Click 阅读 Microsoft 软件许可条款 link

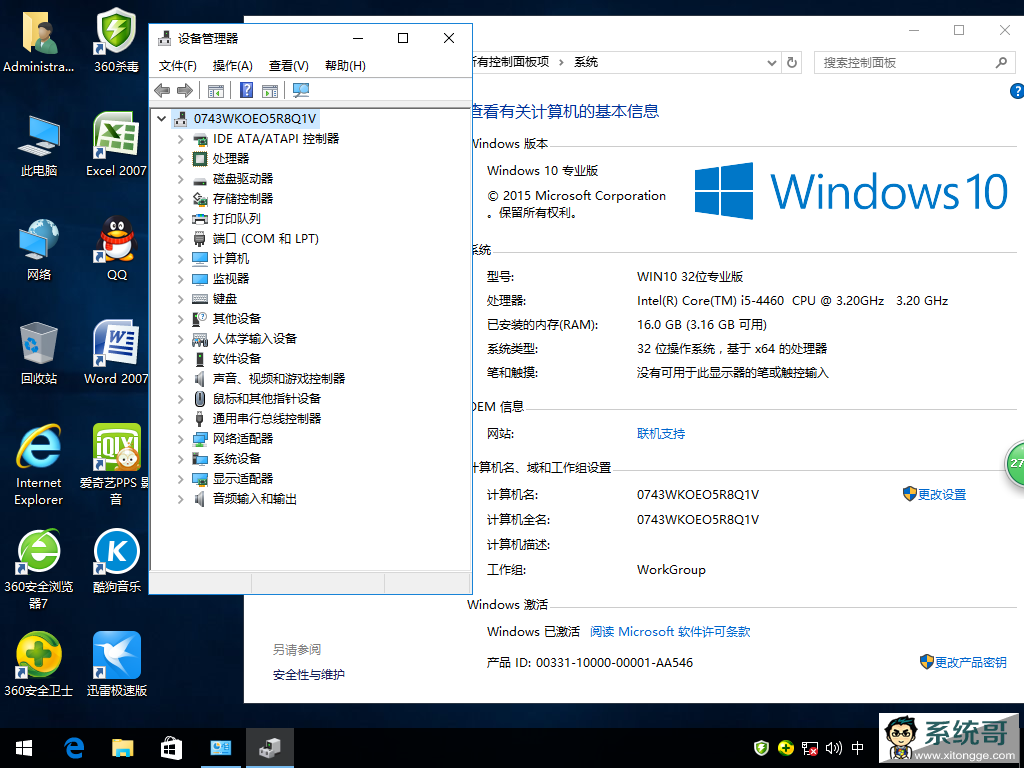click(670, 632)
